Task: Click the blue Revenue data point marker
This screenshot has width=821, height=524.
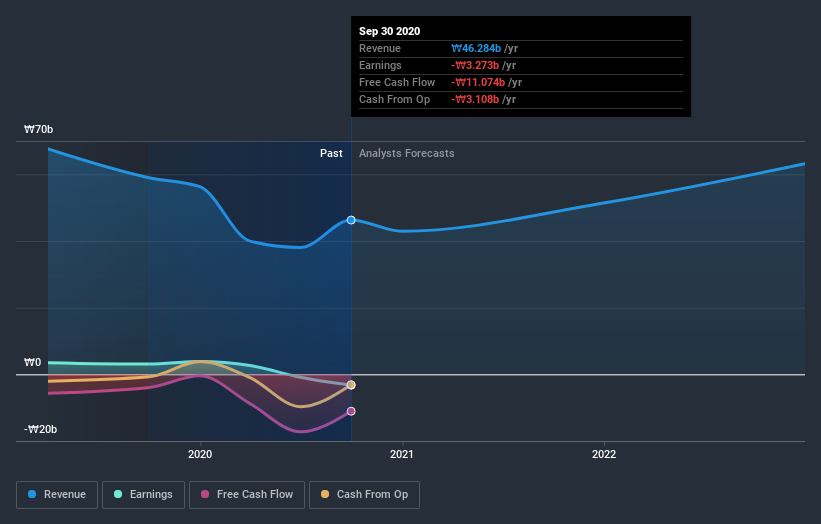Action: [351, 220]
